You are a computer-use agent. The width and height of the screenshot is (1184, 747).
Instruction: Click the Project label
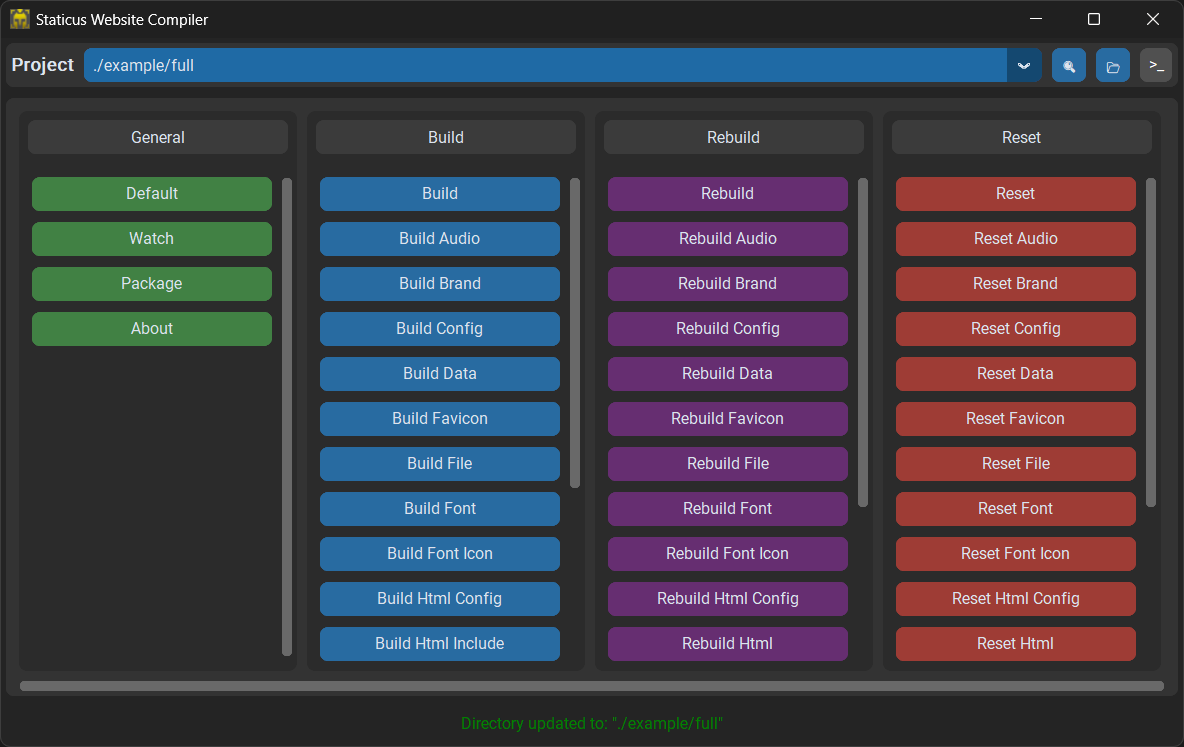pyautogui.click(x=42, y=65)
